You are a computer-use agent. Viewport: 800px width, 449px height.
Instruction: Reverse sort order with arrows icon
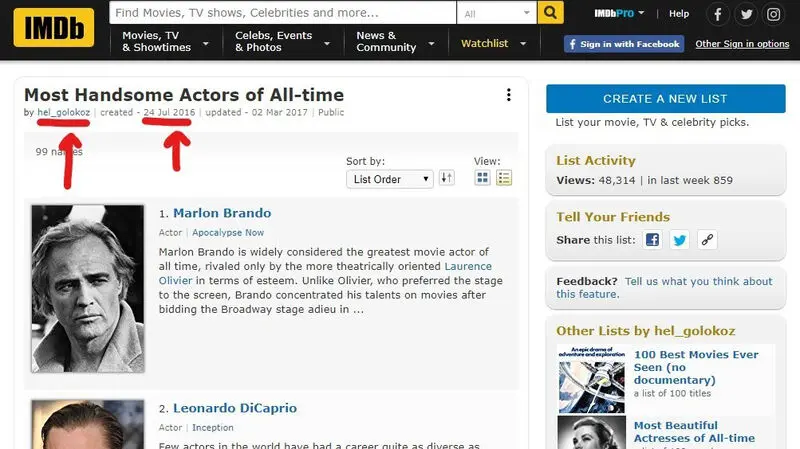point(446,178)
